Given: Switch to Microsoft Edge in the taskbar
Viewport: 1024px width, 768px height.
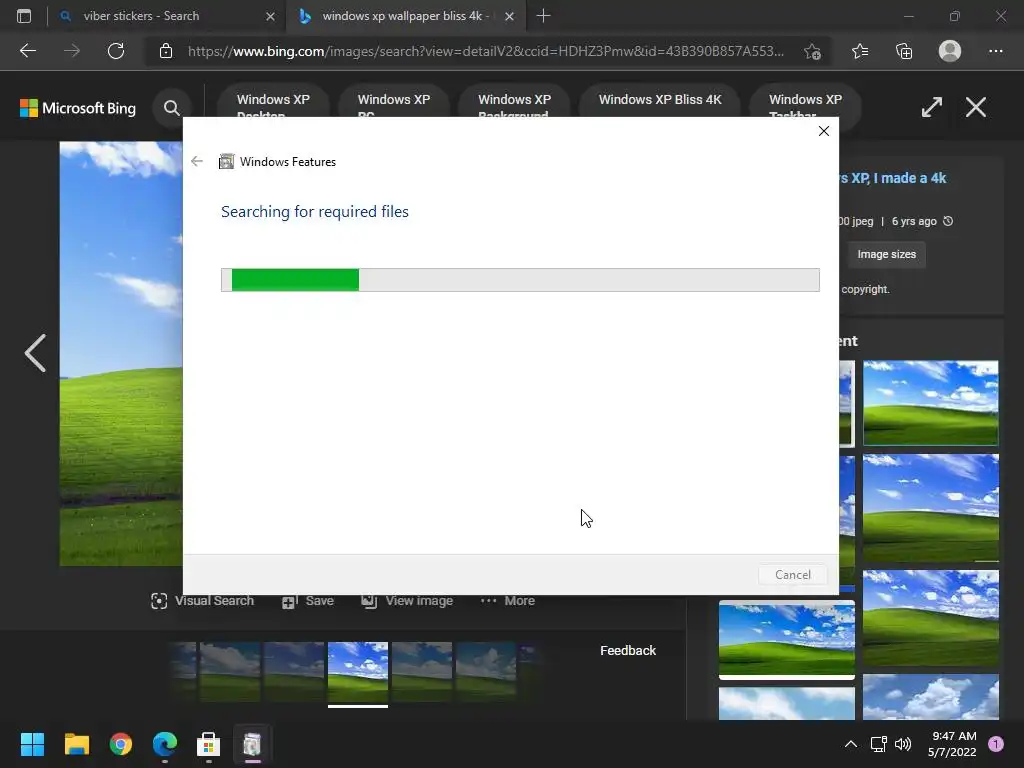Looking at the screenshot, I should (x=165, y=744).
